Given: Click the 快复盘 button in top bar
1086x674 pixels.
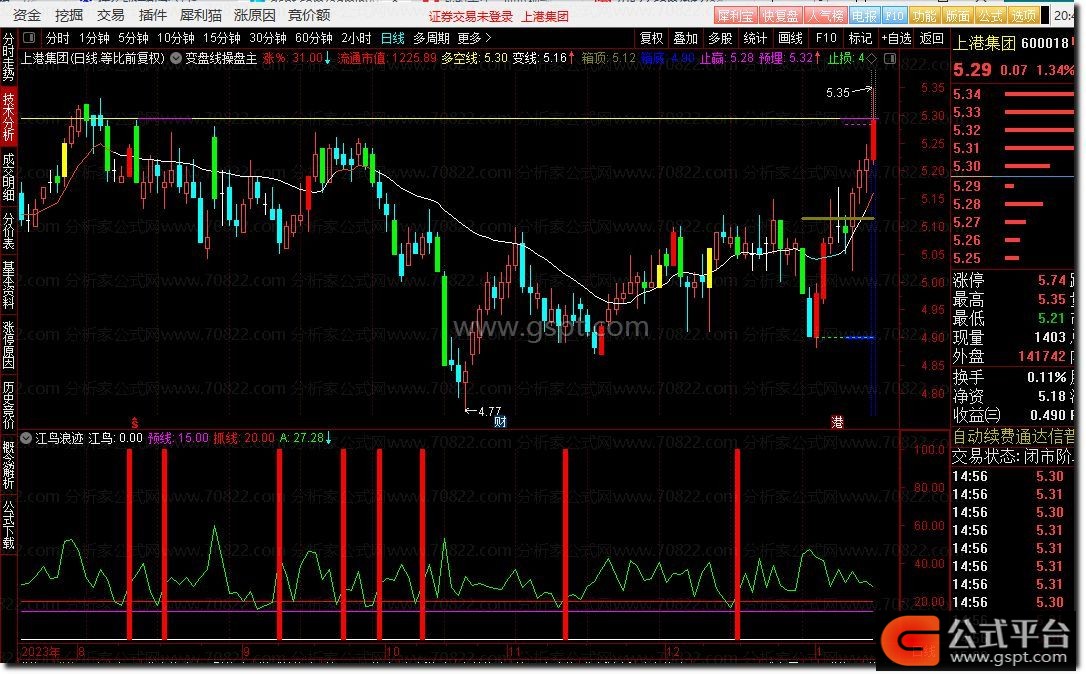Looking at the screenshot, I should point(780,15).
